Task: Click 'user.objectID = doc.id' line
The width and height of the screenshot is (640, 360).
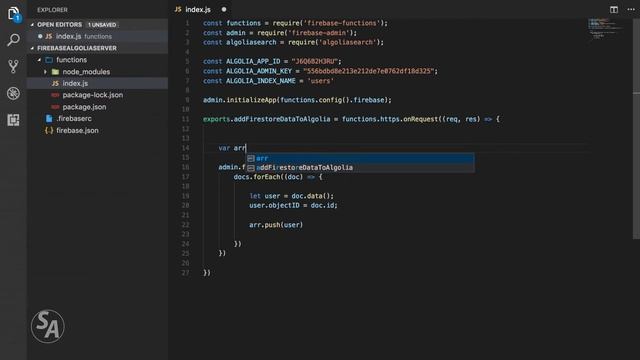Action: [x=293, y=206]
